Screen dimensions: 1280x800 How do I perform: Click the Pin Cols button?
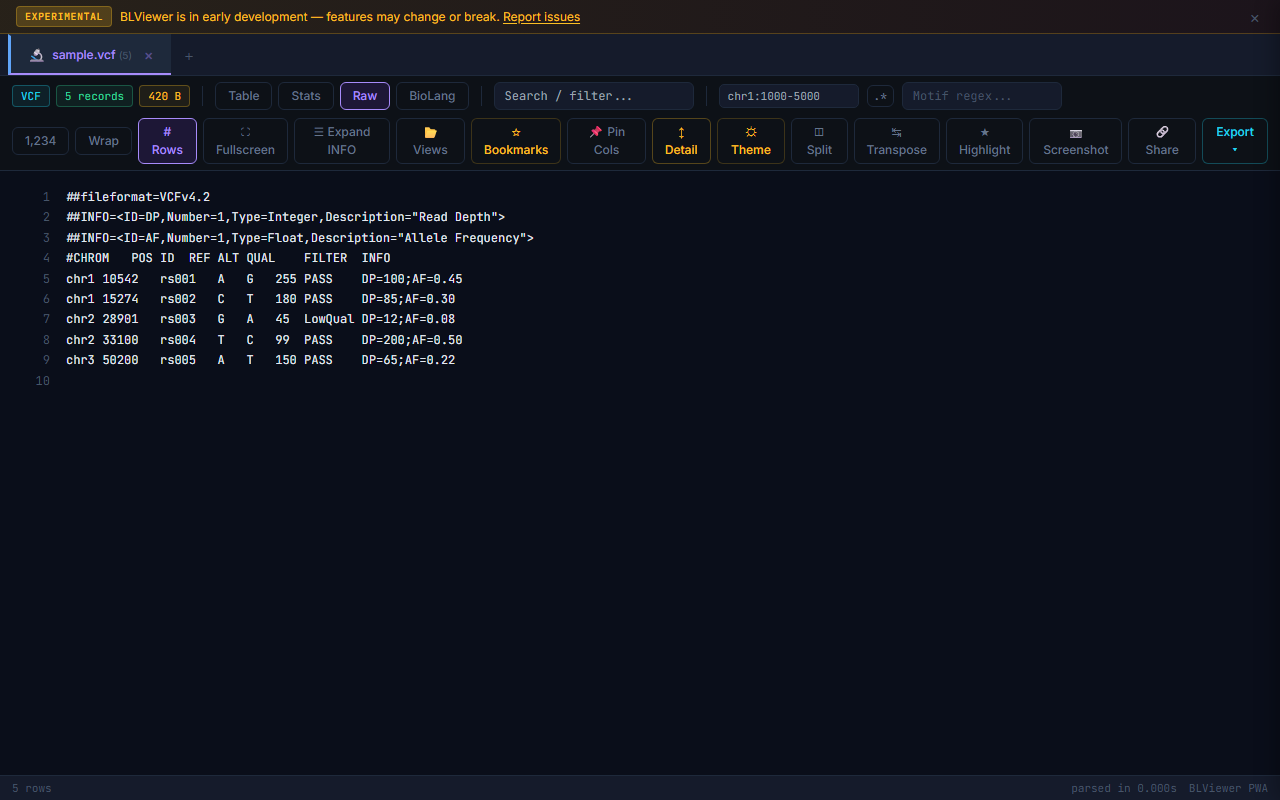point(606,141)
